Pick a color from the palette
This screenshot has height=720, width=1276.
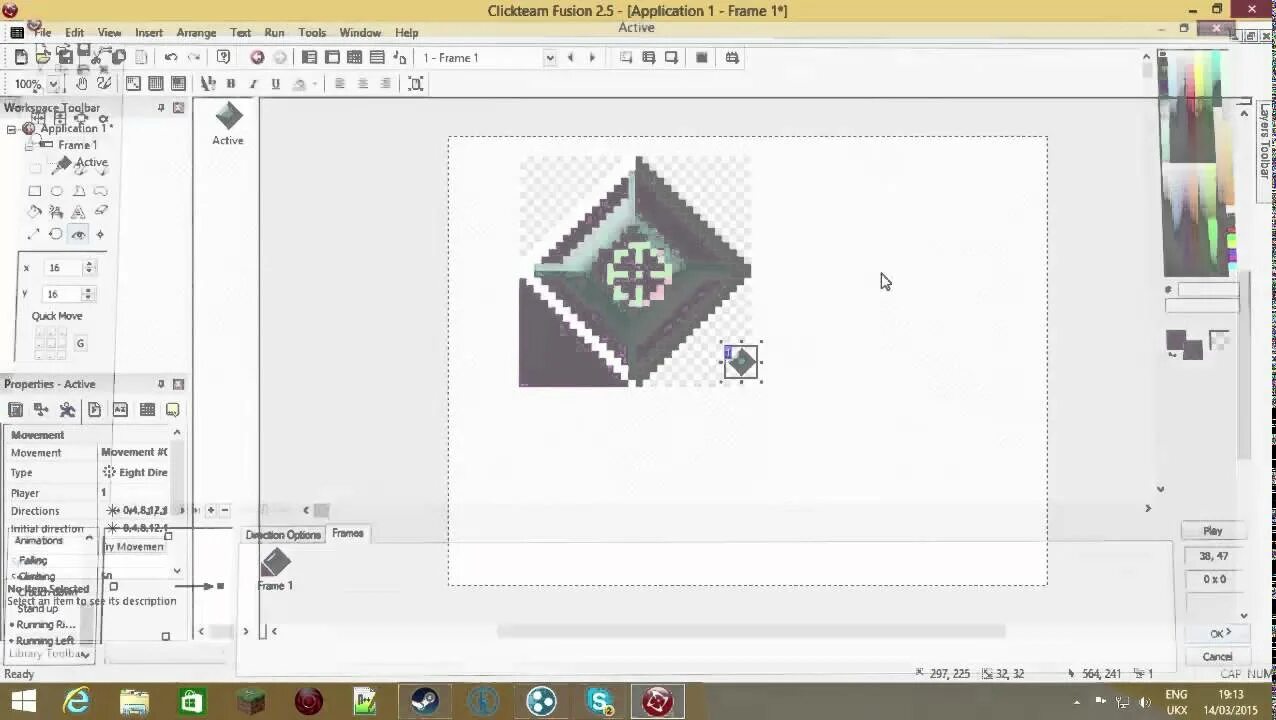pos(1198,164)
